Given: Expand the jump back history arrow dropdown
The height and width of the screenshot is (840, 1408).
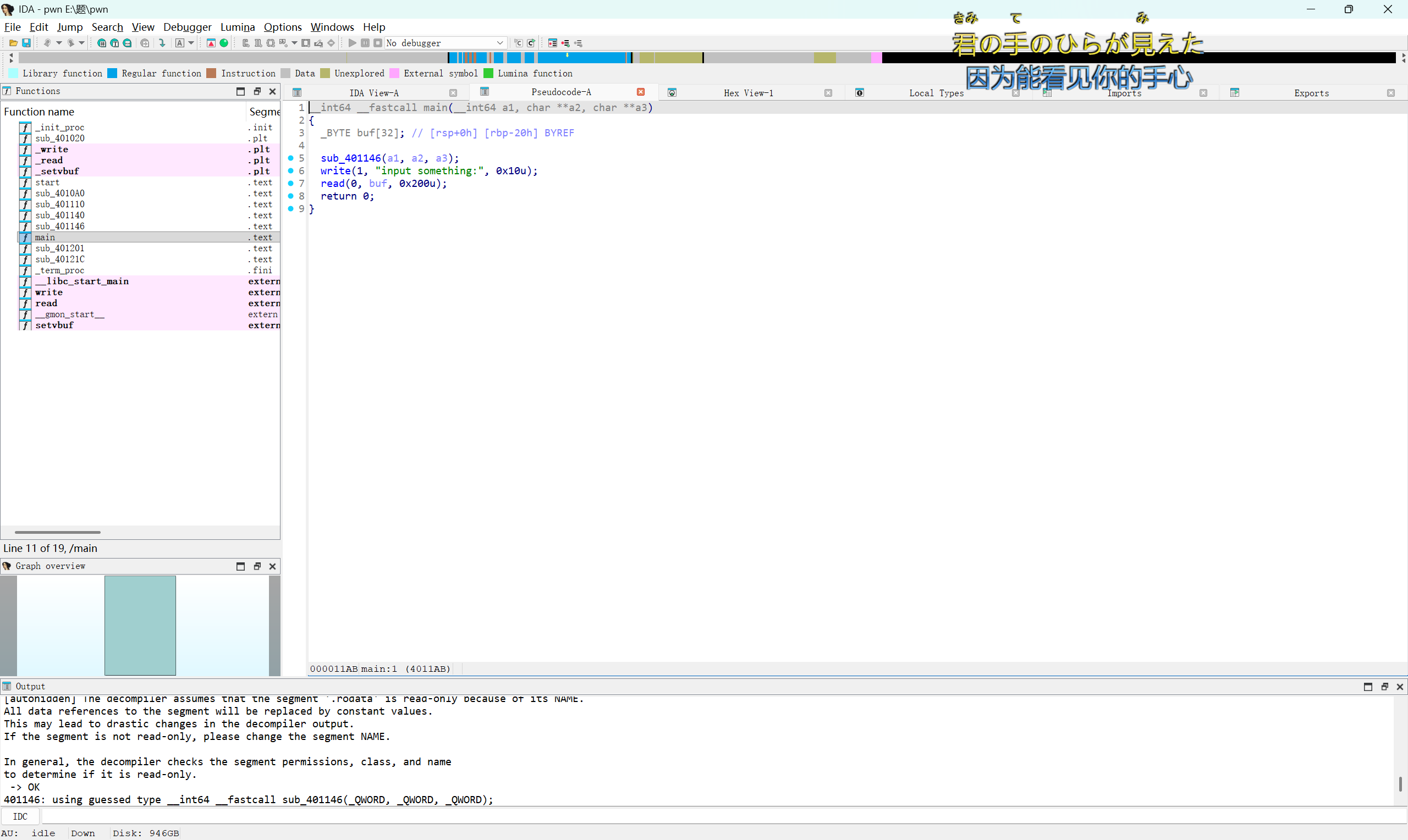Looking at the screenshot, I should pos(59,43).
